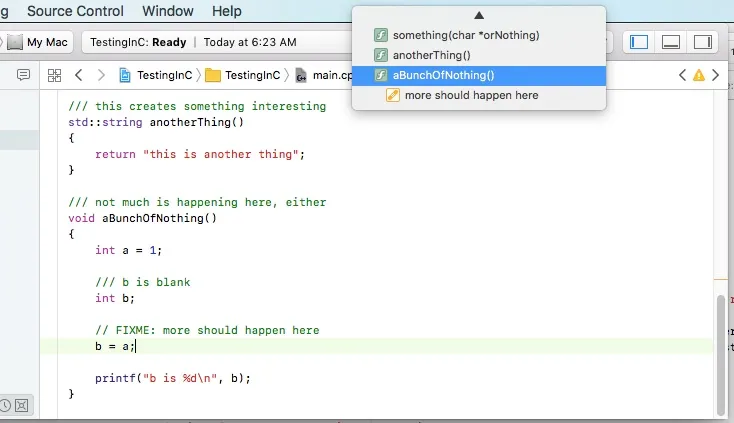Click 'not much is happening here, either' comment
The width and height of the screenshot is (734, 423).
pyautogui.click(x=197, y=203)
